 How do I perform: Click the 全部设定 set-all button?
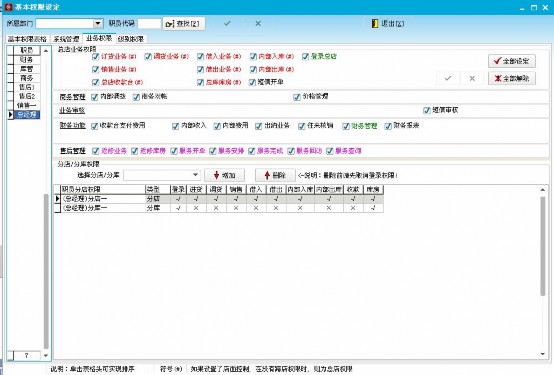512,61
